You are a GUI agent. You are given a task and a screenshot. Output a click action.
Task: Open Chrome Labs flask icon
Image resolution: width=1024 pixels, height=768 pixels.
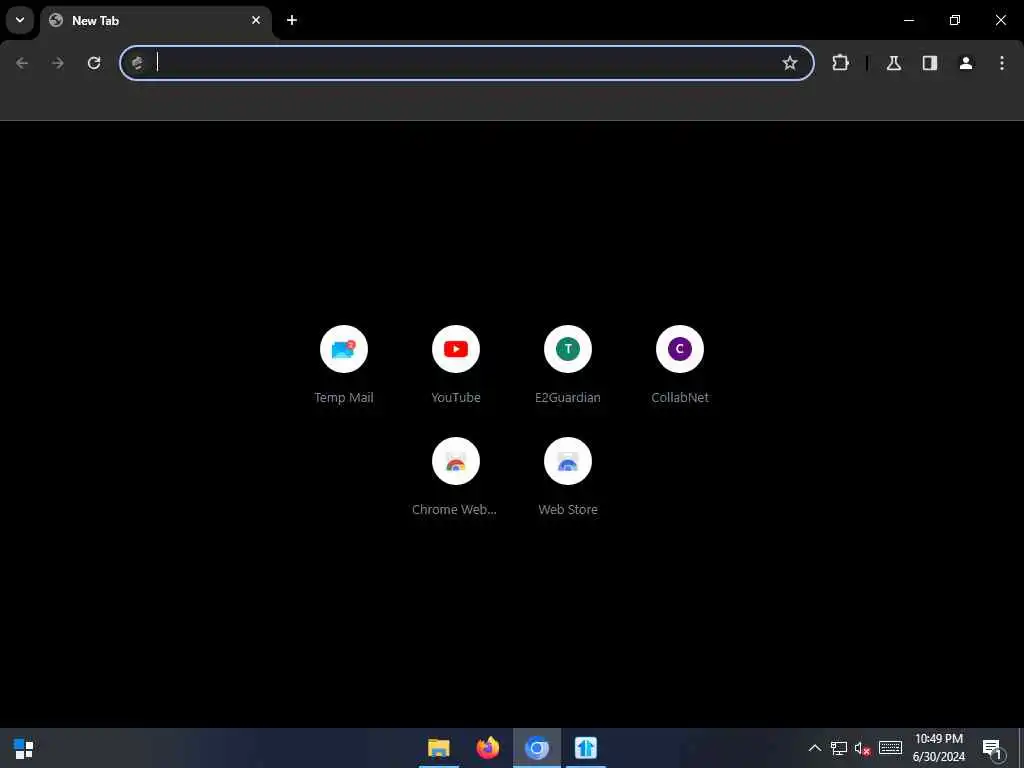[x=893, y=63]
